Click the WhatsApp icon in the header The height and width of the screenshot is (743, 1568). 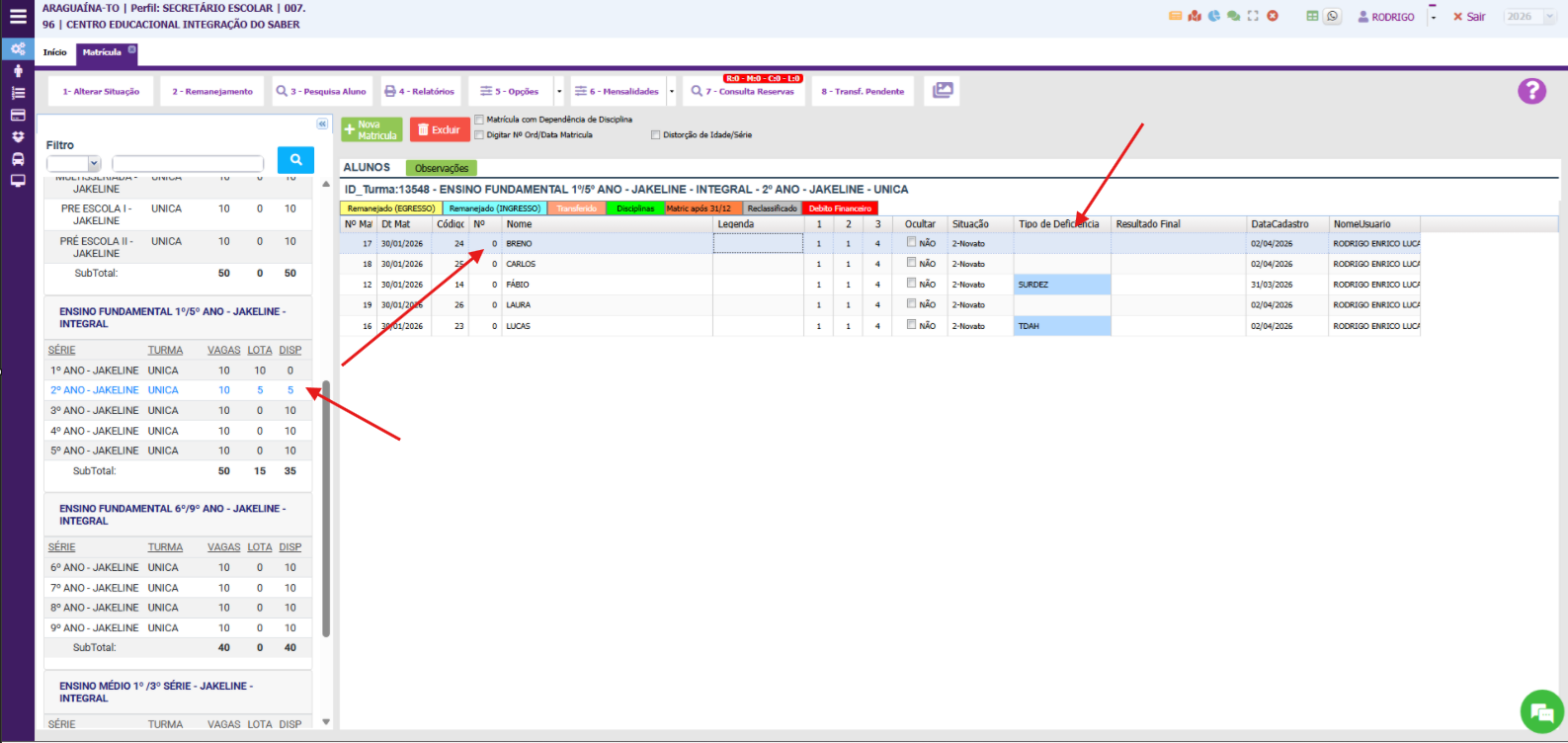pos(1333,16)
